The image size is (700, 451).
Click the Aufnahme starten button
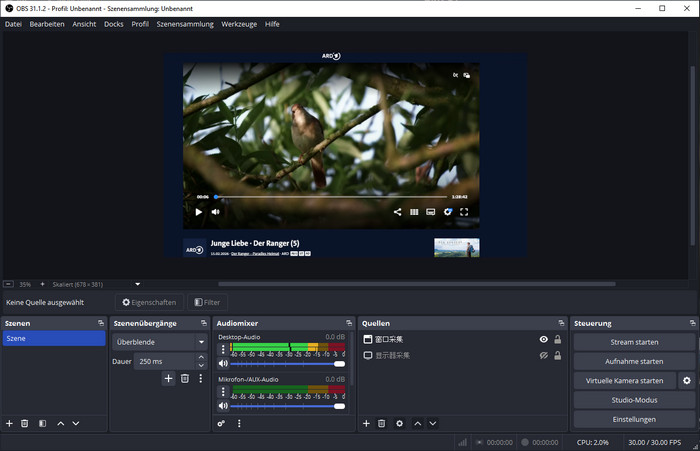(634, 361)
